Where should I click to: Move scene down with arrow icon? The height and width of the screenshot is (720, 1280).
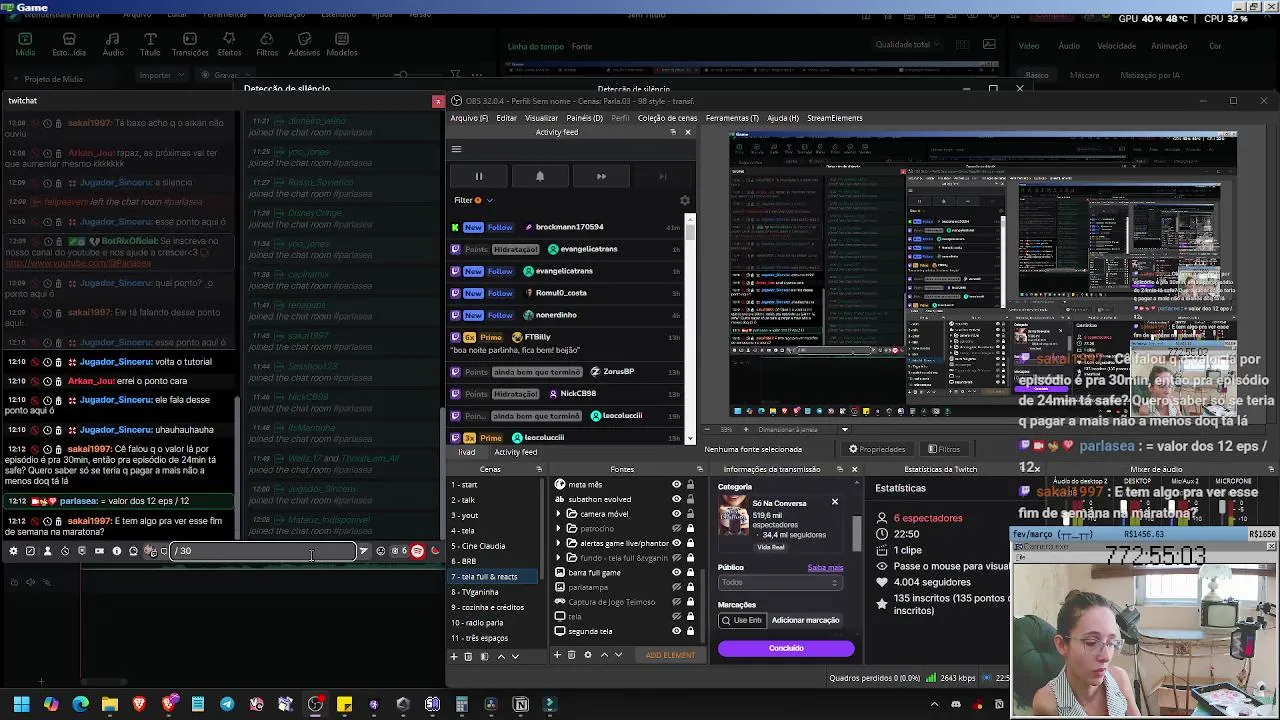pyautogui.click(x=515, y=656)
